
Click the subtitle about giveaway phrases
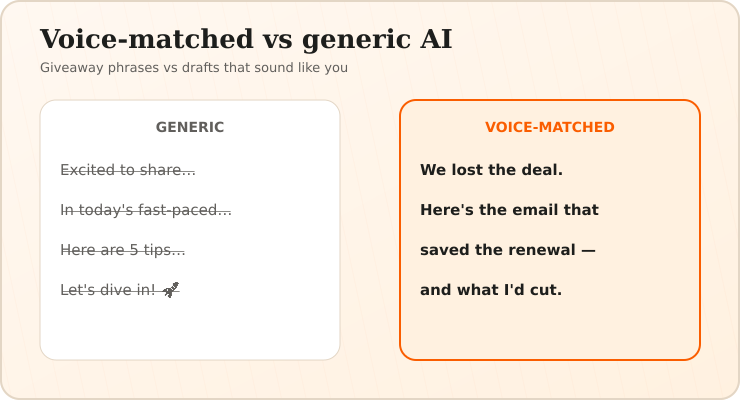193,67
